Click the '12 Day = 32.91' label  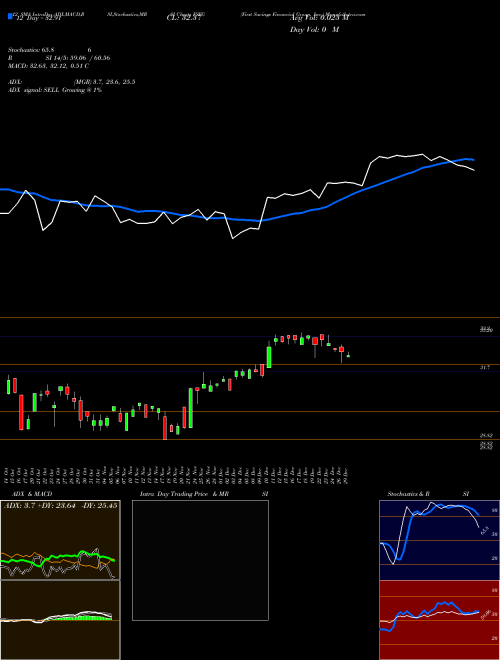pyautogui.click(x=38, y=18)
